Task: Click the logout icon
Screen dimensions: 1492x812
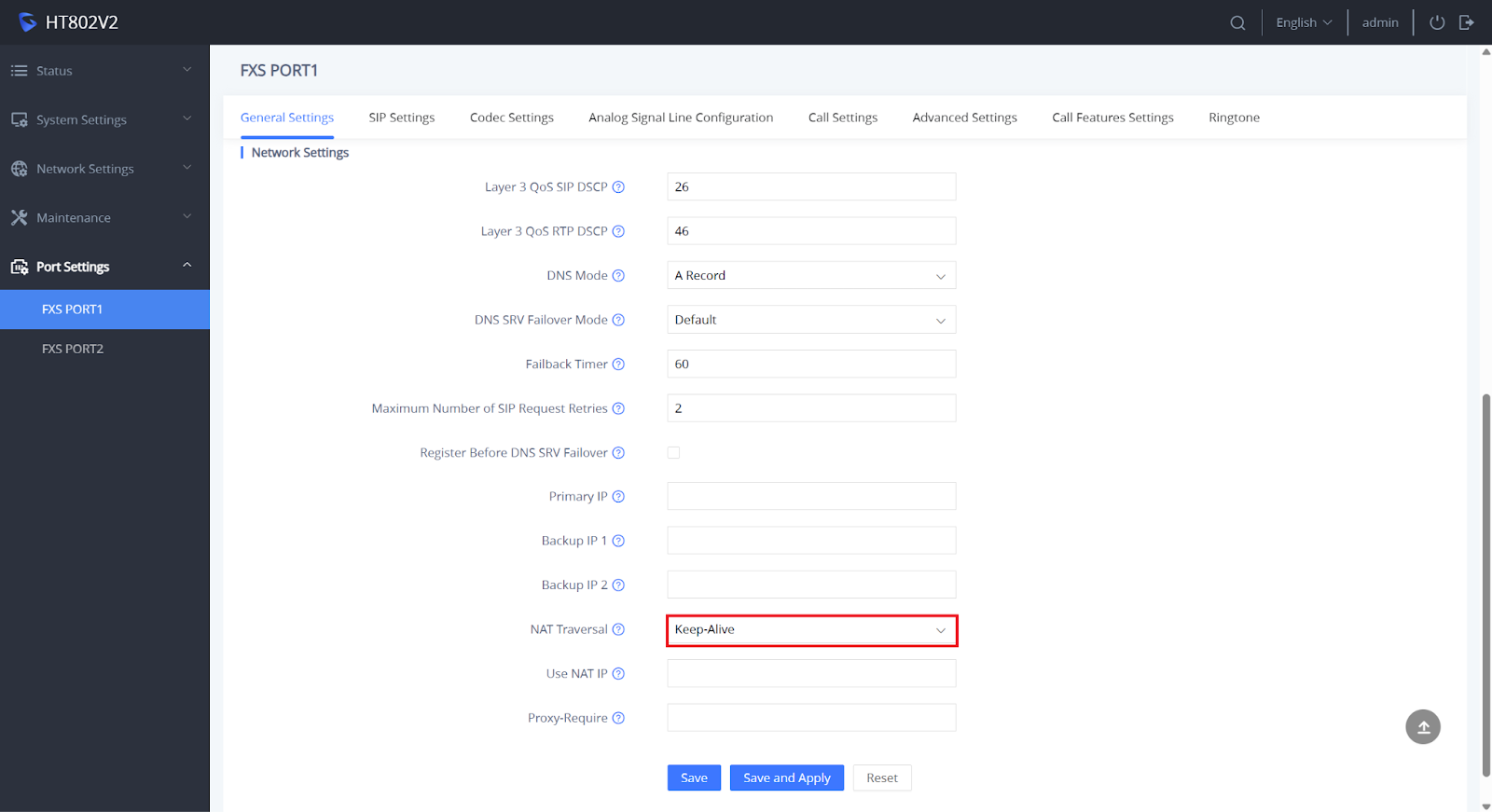Action: tap(1467, 22)
